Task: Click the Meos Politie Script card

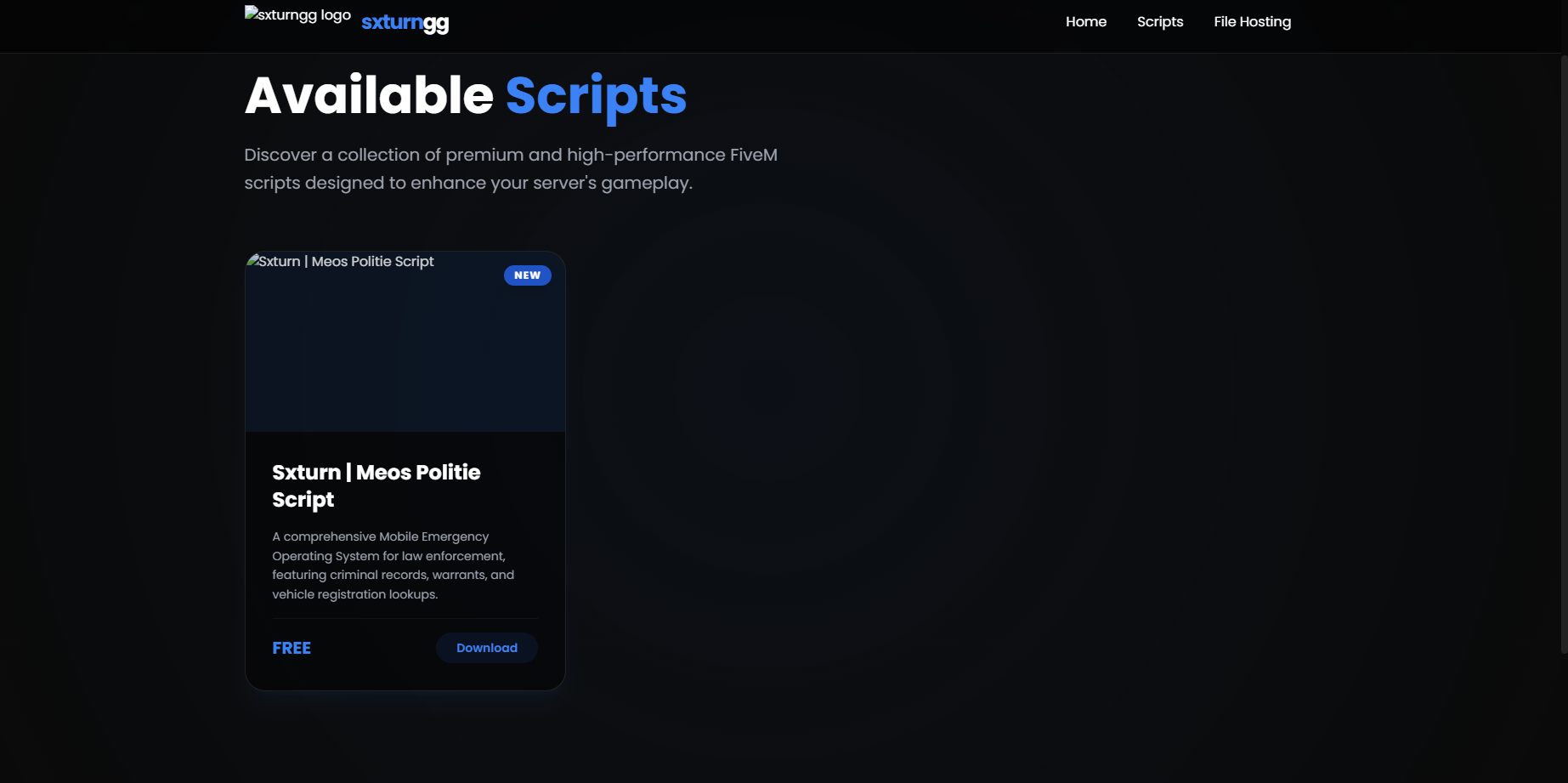Action: (x=405, y=468)
